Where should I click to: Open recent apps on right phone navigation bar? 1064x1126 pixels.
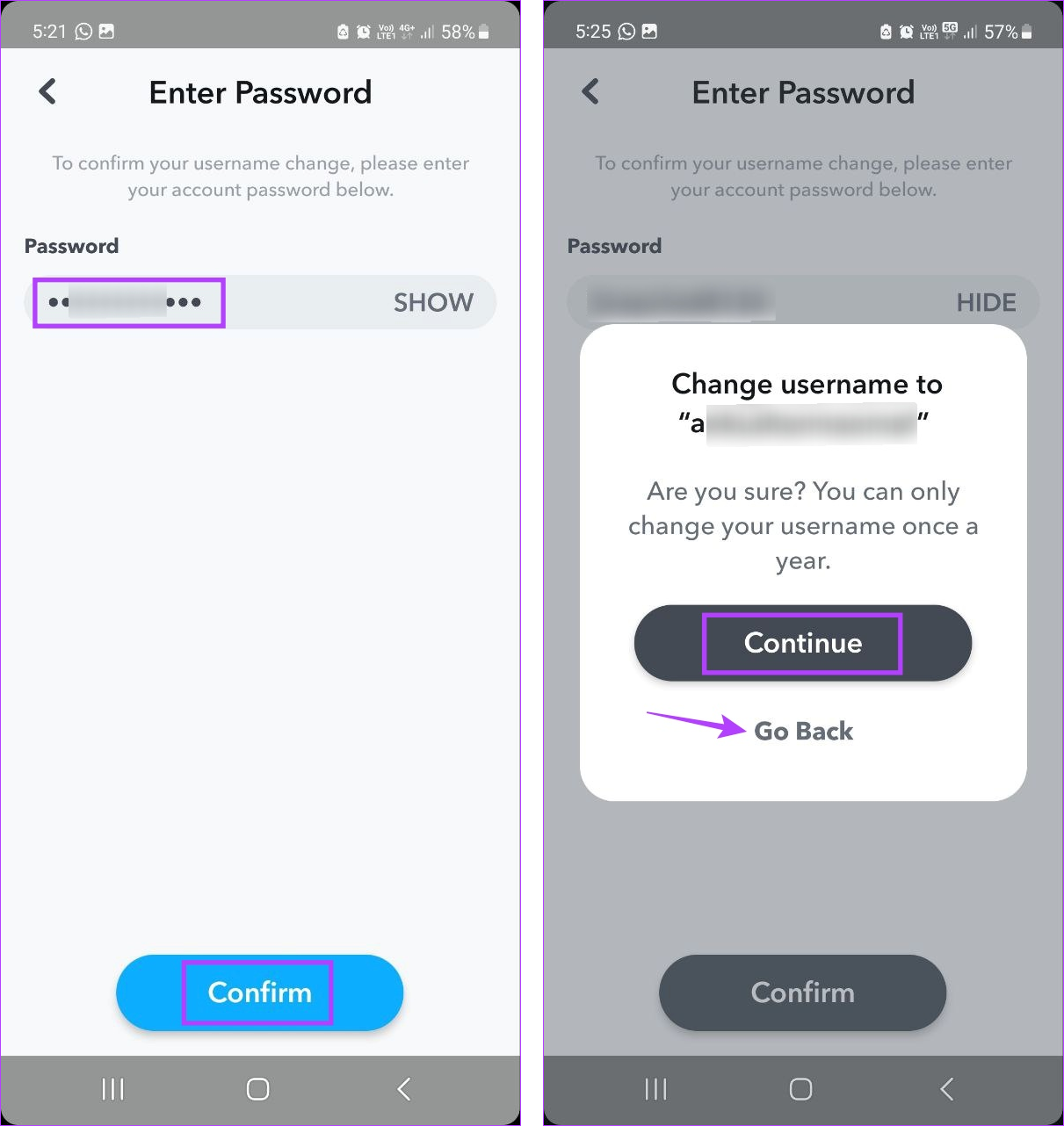655,1089
